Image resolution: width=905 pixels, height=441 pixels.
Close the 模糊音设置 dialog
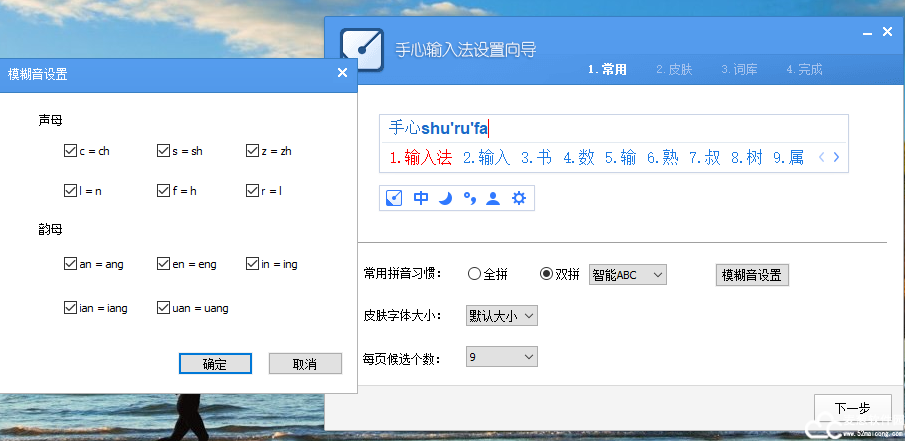(342, 73)
